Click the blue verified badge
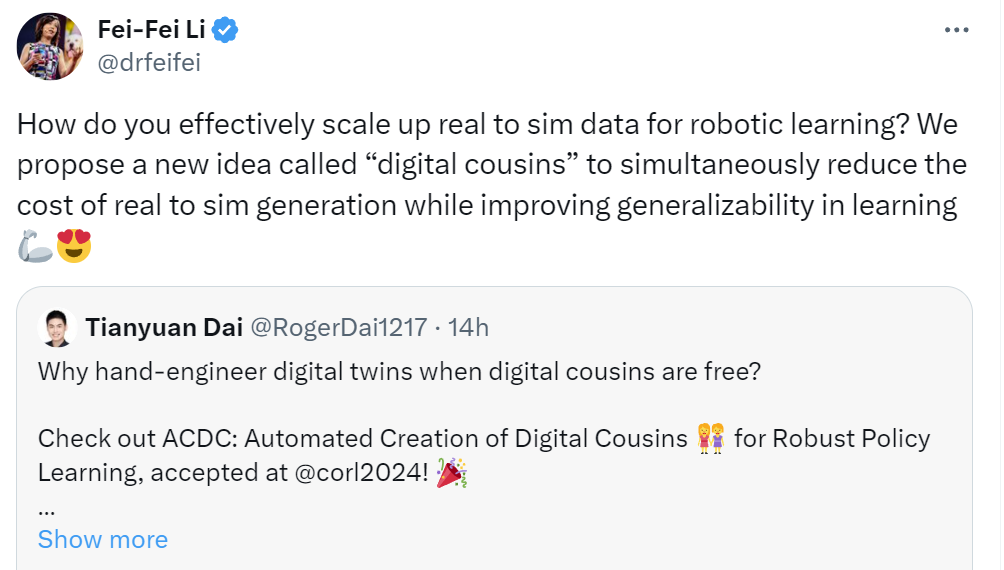Viewport: 1004px width, 570px height. 225,31
